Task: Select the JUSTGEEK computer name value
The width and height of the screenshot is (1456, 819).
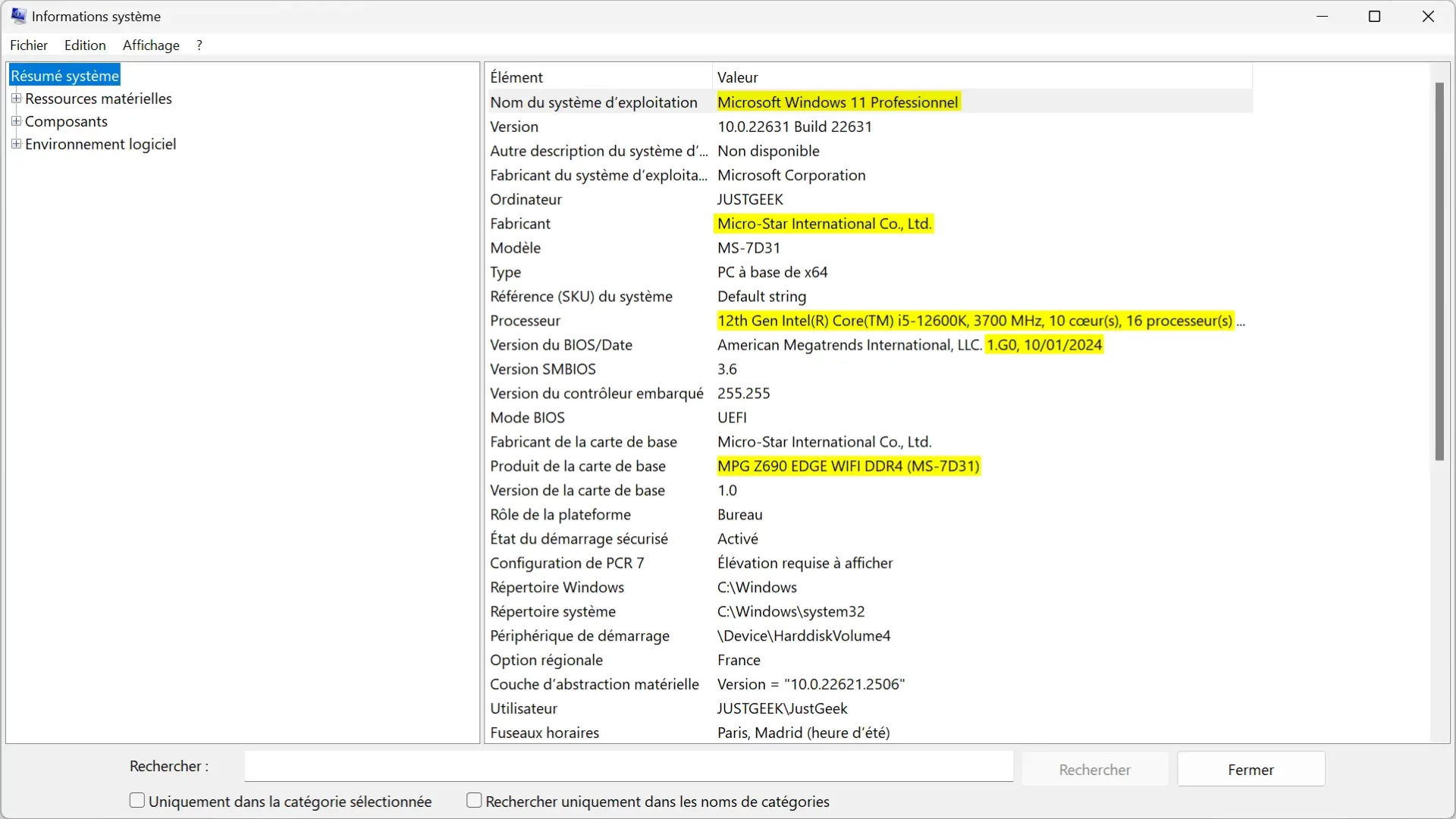Action: click(x=750, y=199)
